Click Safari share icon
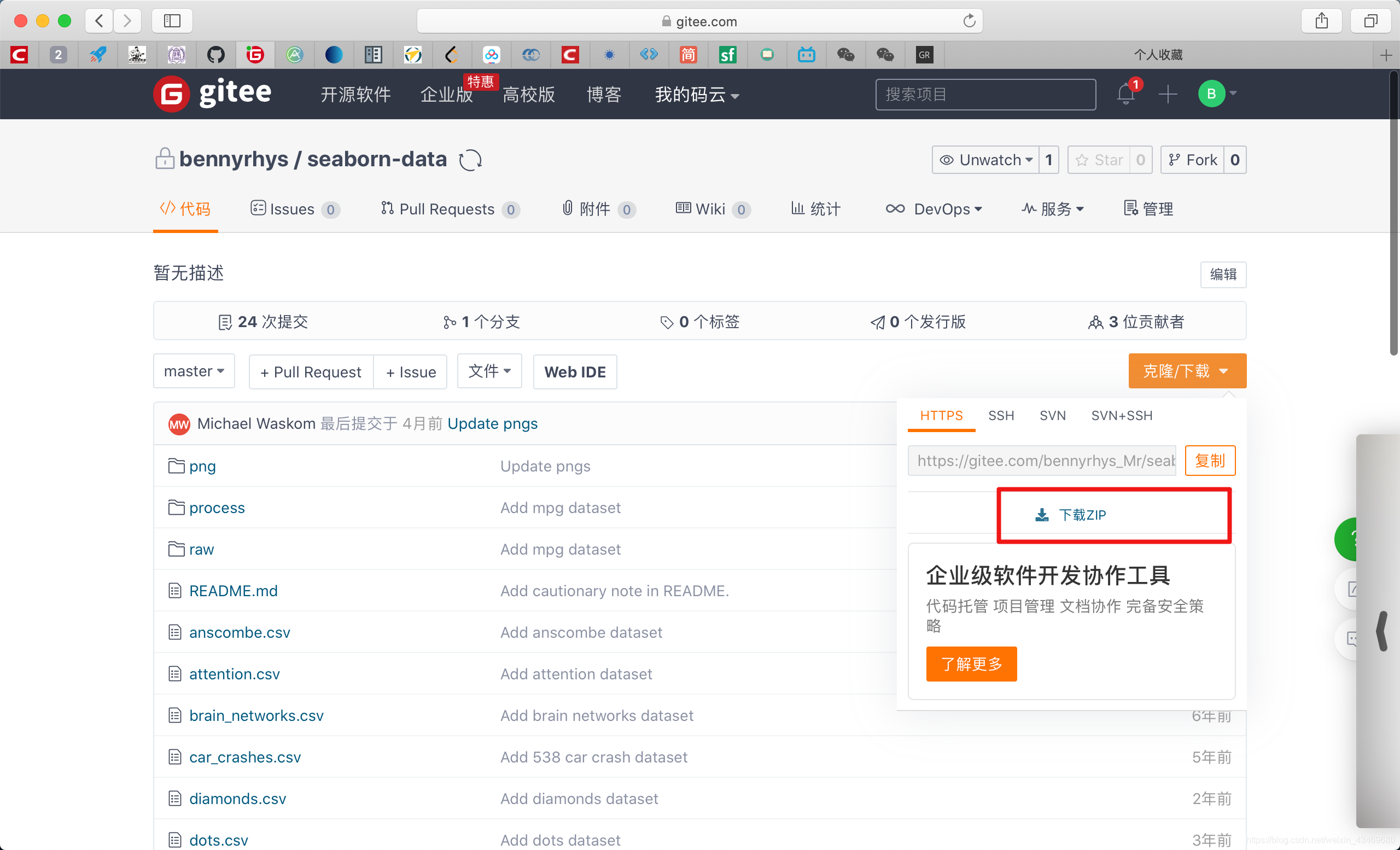The image size is (1400, 850). [x=1322, y=21]
